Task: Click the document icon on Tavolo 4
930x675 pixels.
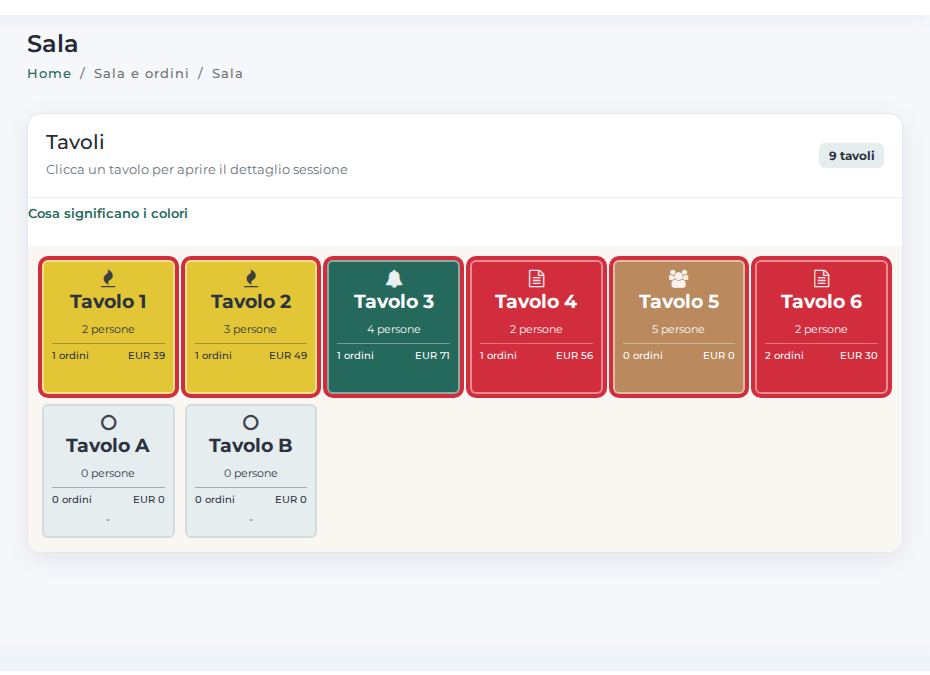Action: [x=536, y=278]
